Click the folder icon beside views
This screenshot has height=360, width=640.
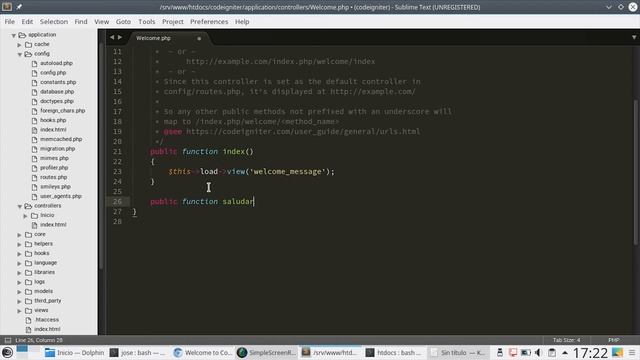coord(29,311)
